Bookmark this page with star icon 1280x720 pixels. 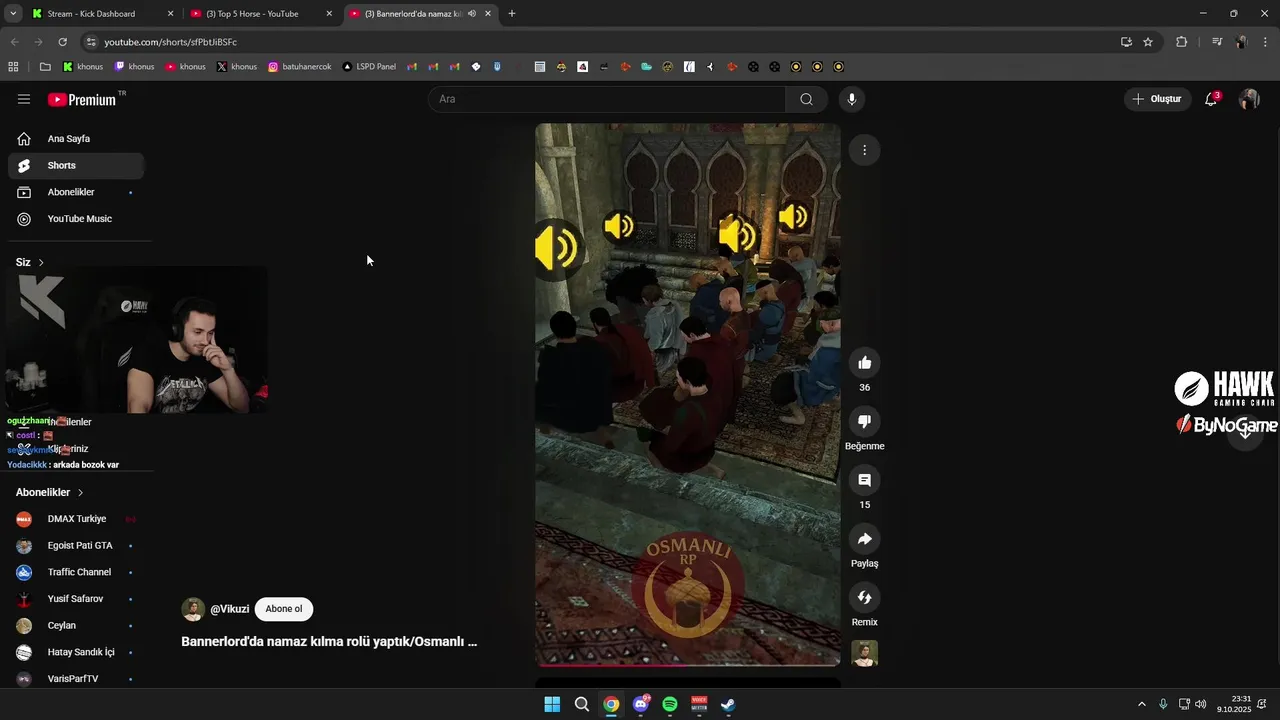click(x=1148, y=42)
